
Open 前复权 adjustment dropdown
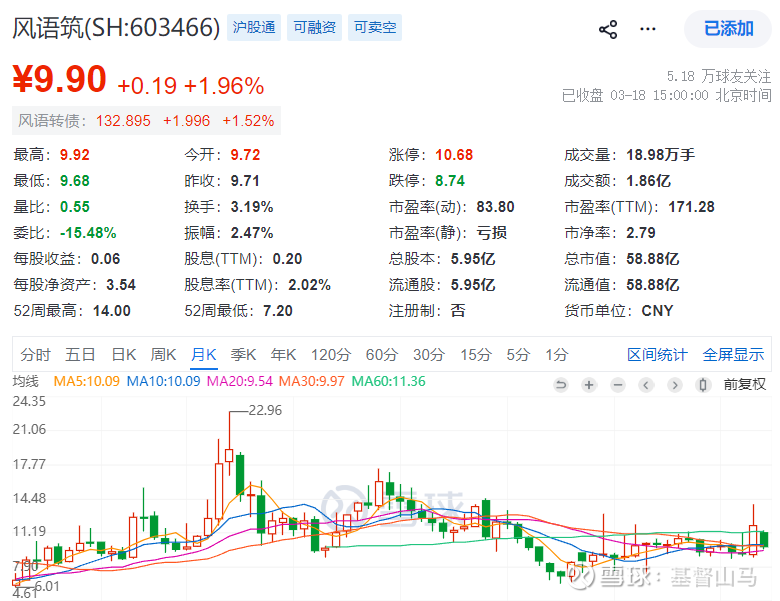[745, 385]
